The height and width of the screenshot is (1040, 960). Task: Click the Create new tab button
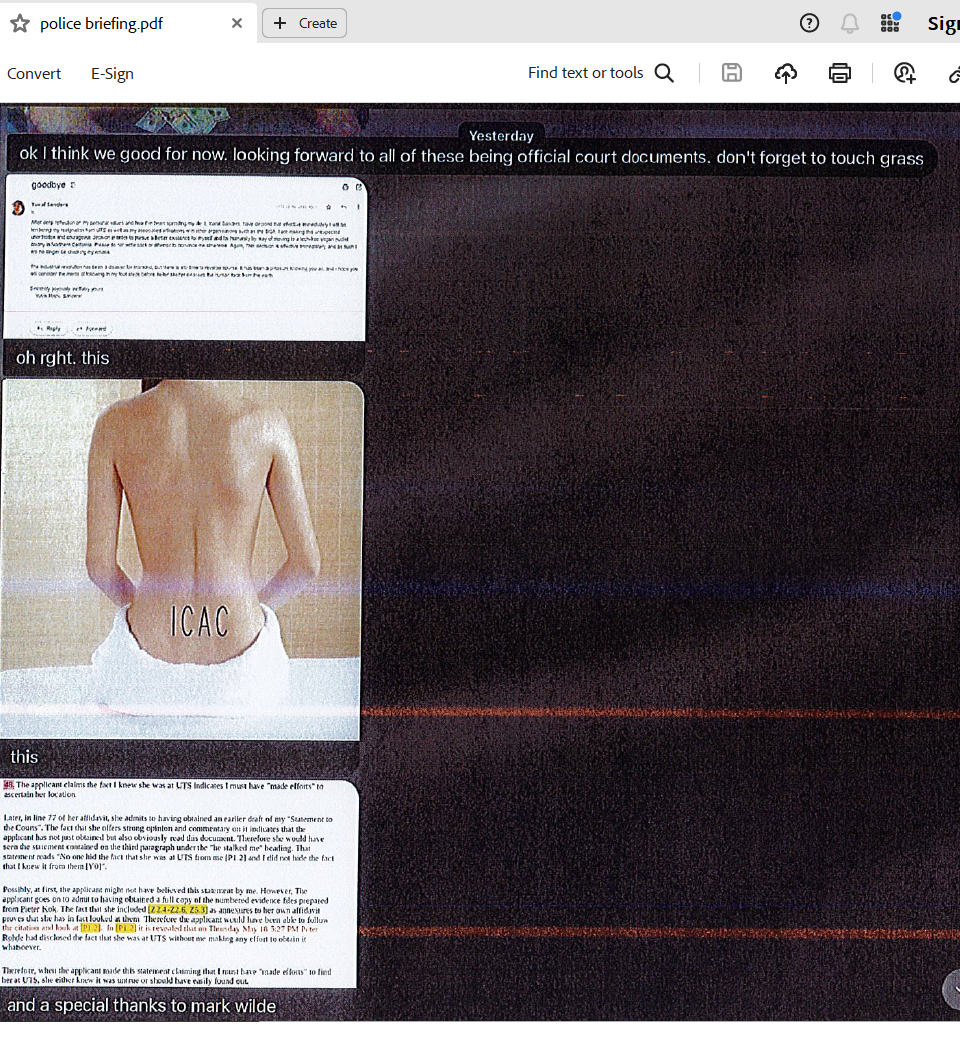tap(305, 23)
